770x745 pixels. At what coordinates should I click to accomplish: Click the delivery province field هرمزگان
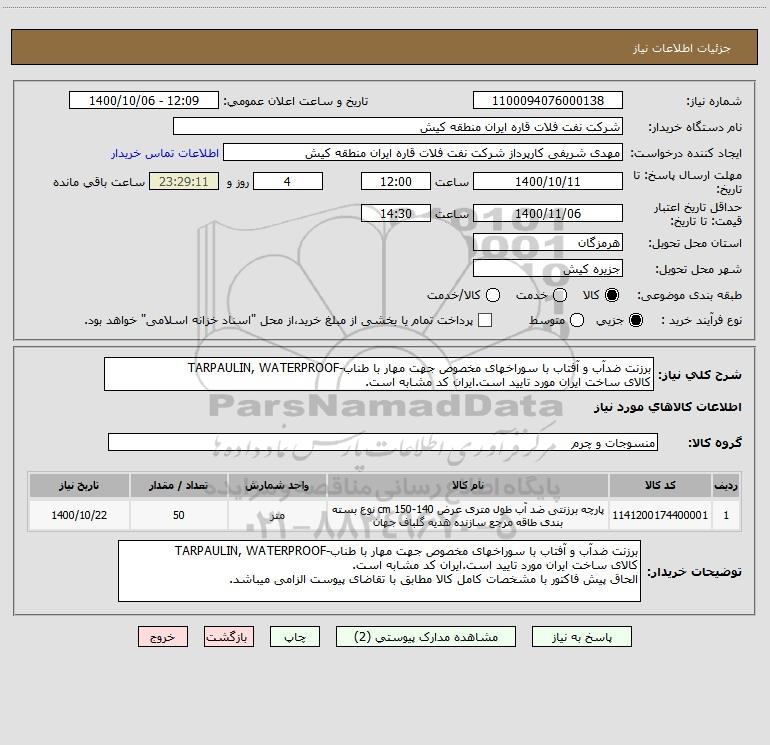click(548, 243)
